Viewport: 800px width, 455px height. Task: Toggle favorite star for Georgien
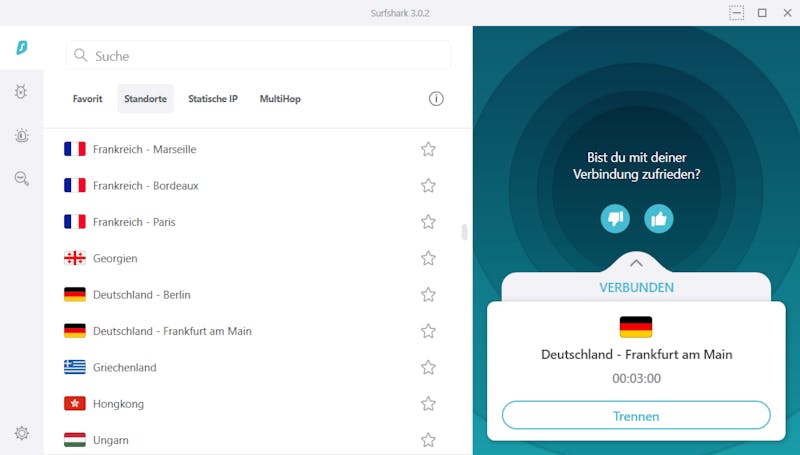pos(428,258)
